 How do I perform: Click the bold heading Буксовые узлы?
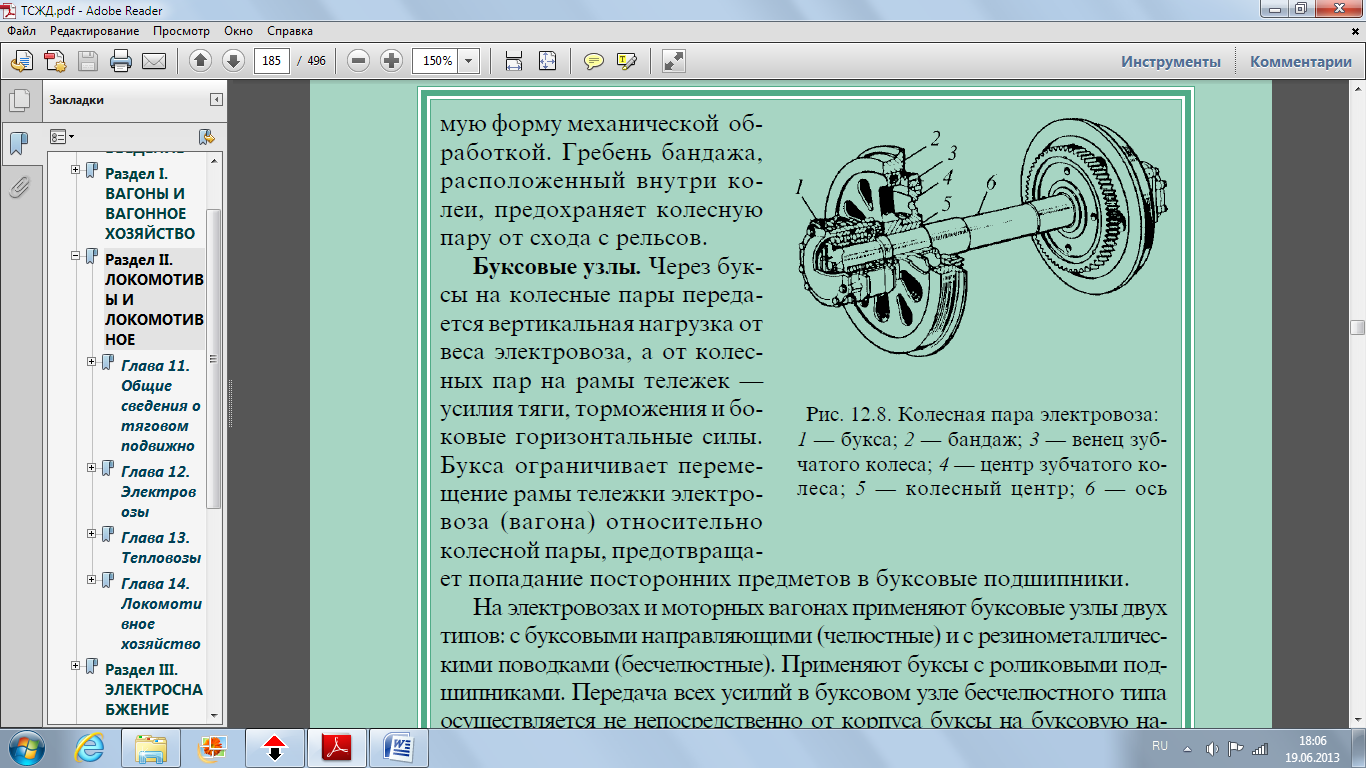(x=559, y=268)
